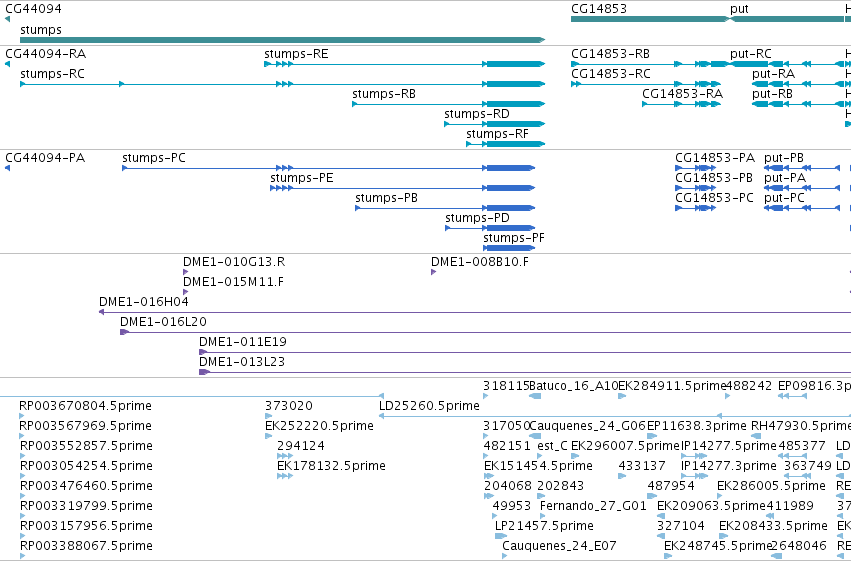Select the Cauquenes_24_G06 label

click(587, 426)
